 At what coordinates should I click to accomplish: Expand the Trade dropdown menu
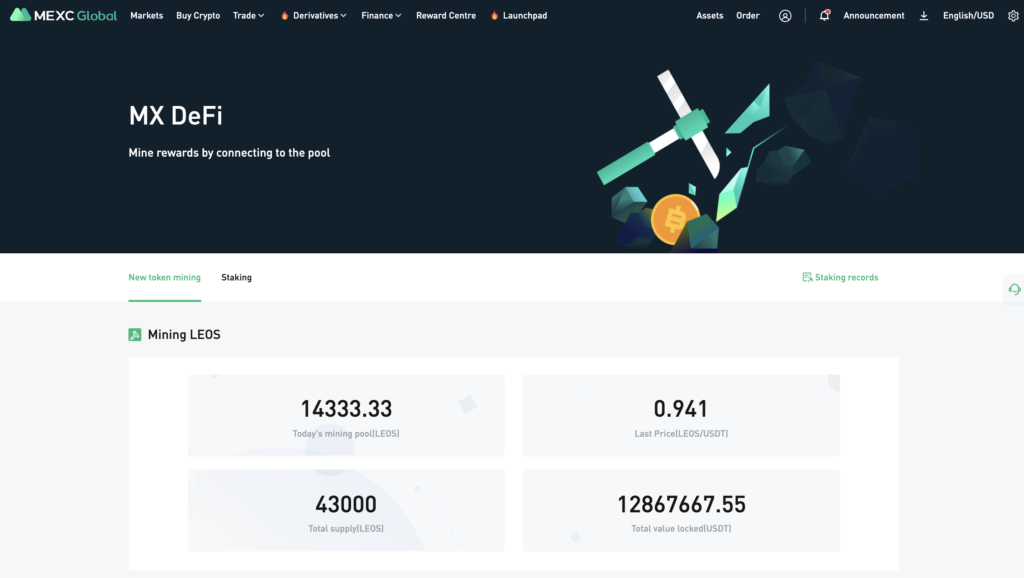(x=248, y=16)
